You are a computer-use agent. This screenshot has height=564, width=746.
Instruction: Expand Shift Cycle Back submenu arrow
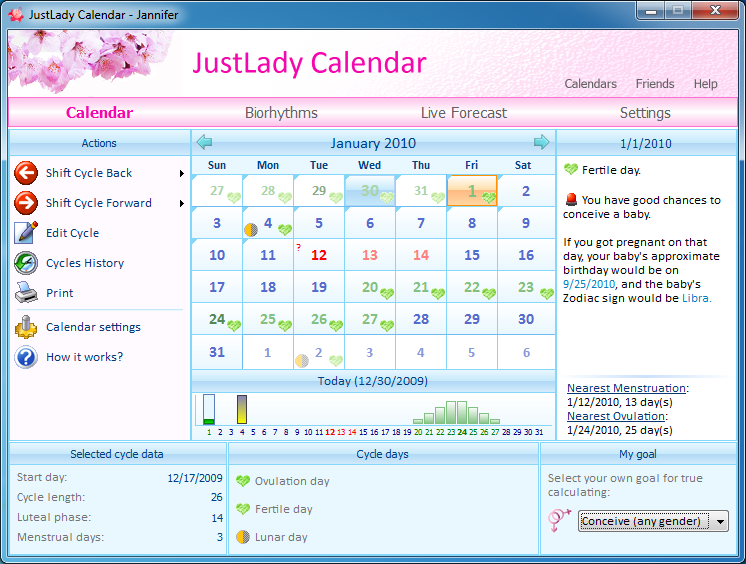pos(182,173)
